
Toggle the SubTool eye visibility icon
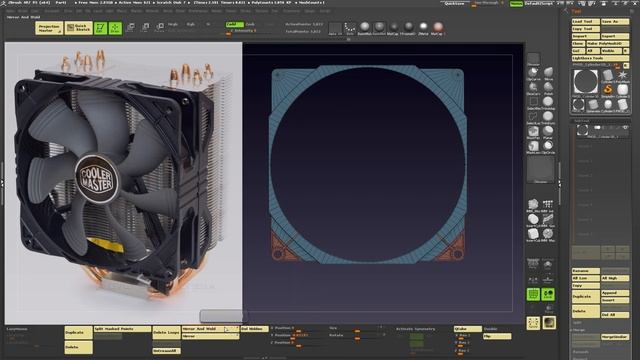tap(625, 128)
